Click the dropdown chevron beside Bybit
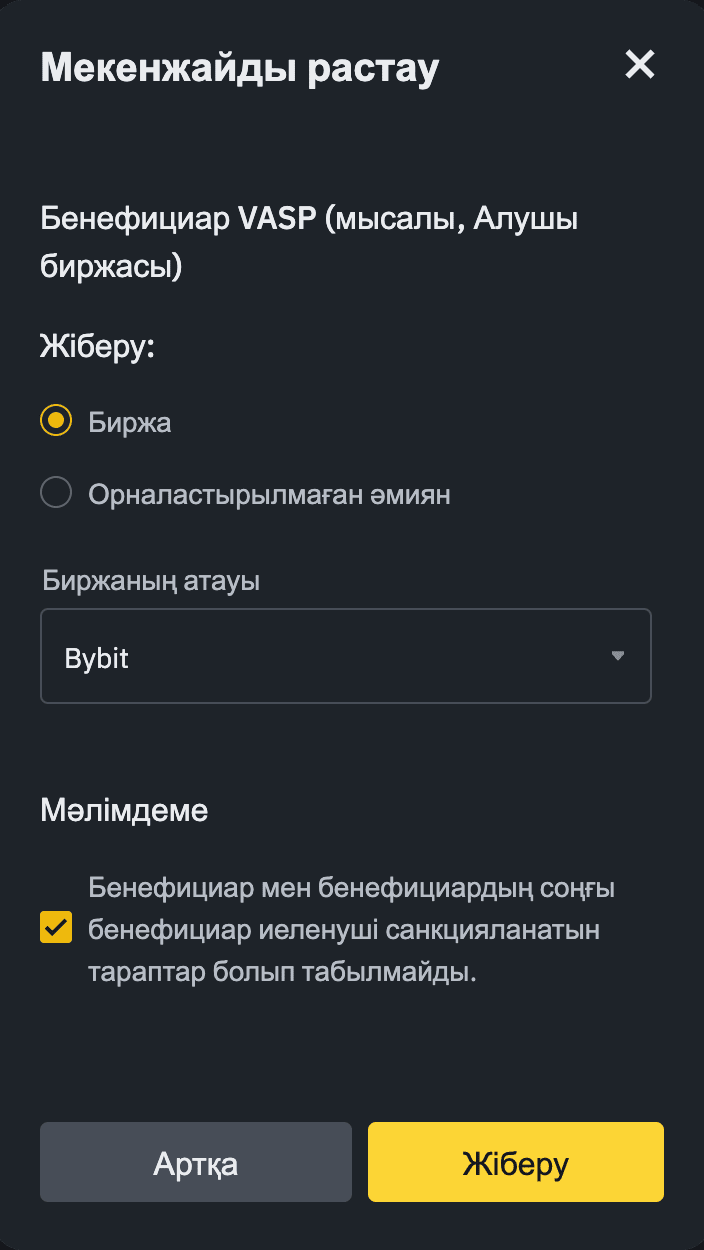Screen dimensions: 704x1250 pyautogui.click(x=618, y=656)
